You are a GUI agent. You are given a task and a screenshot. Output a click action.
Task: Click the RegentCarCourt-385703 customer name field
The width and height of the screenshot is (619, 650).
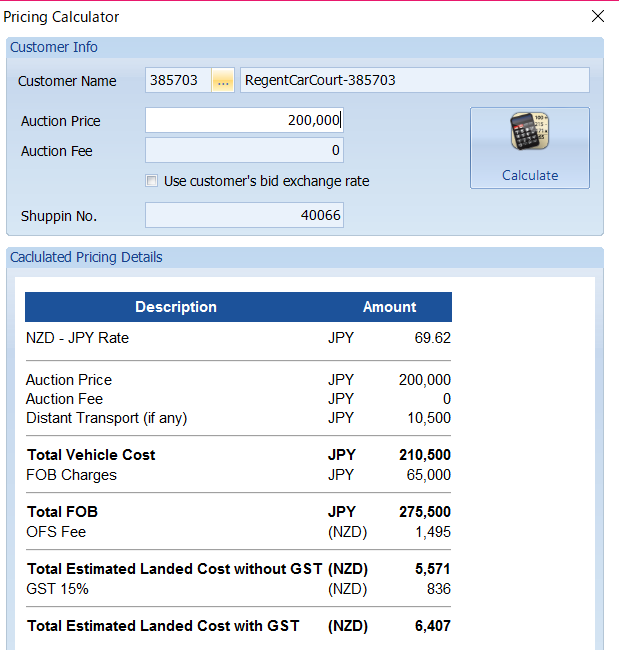(415, 80)
